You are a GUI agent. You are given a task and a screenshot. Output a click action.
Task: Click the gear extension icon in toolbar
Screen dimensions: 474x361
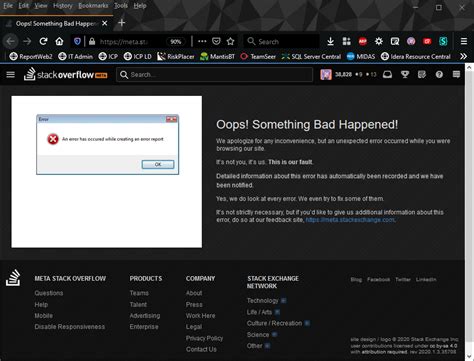pyautogui.click(x=379, y=41)
